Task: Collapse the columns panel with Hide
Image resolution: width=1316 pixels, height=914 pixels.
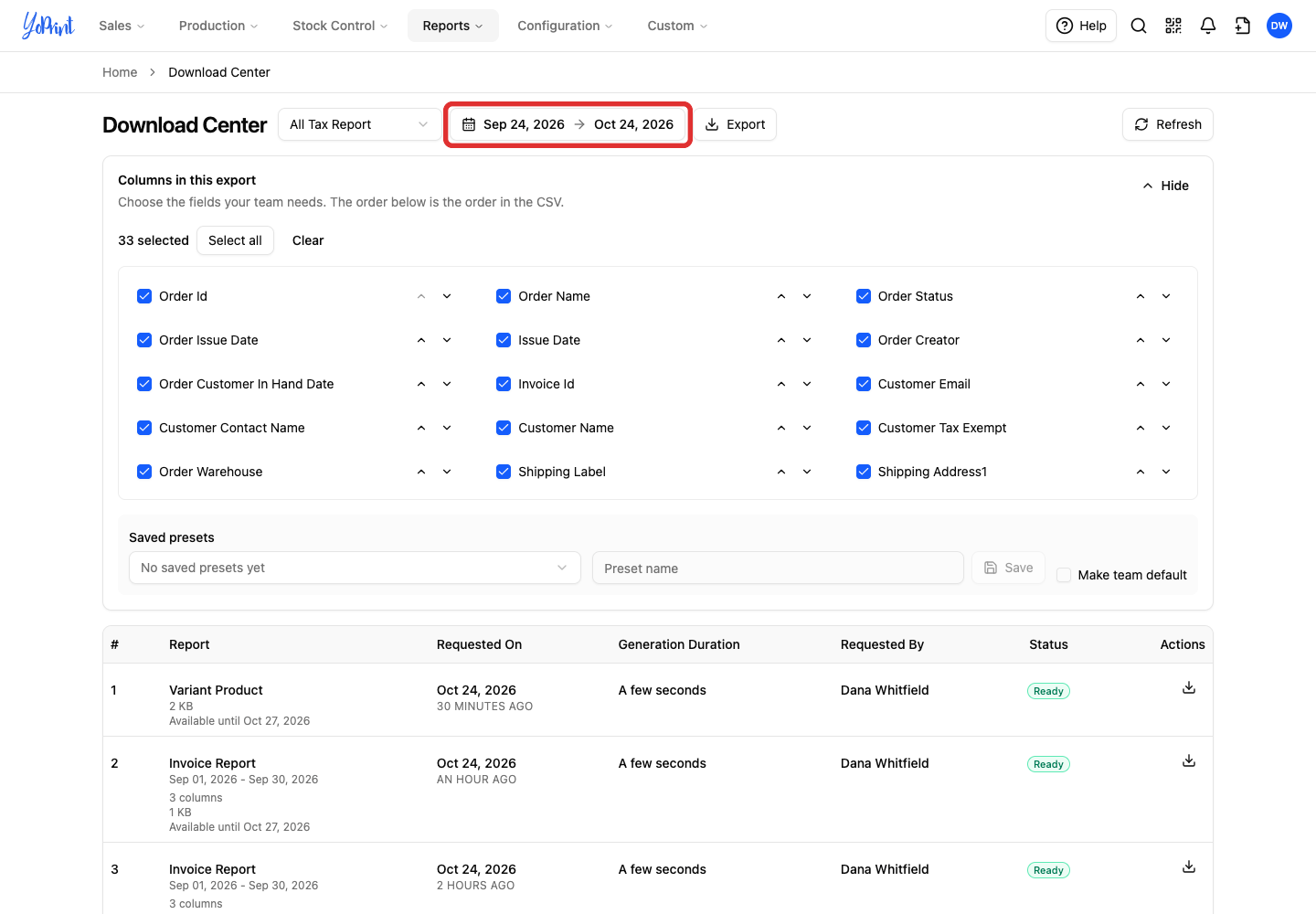Action: coord(1165,186)
